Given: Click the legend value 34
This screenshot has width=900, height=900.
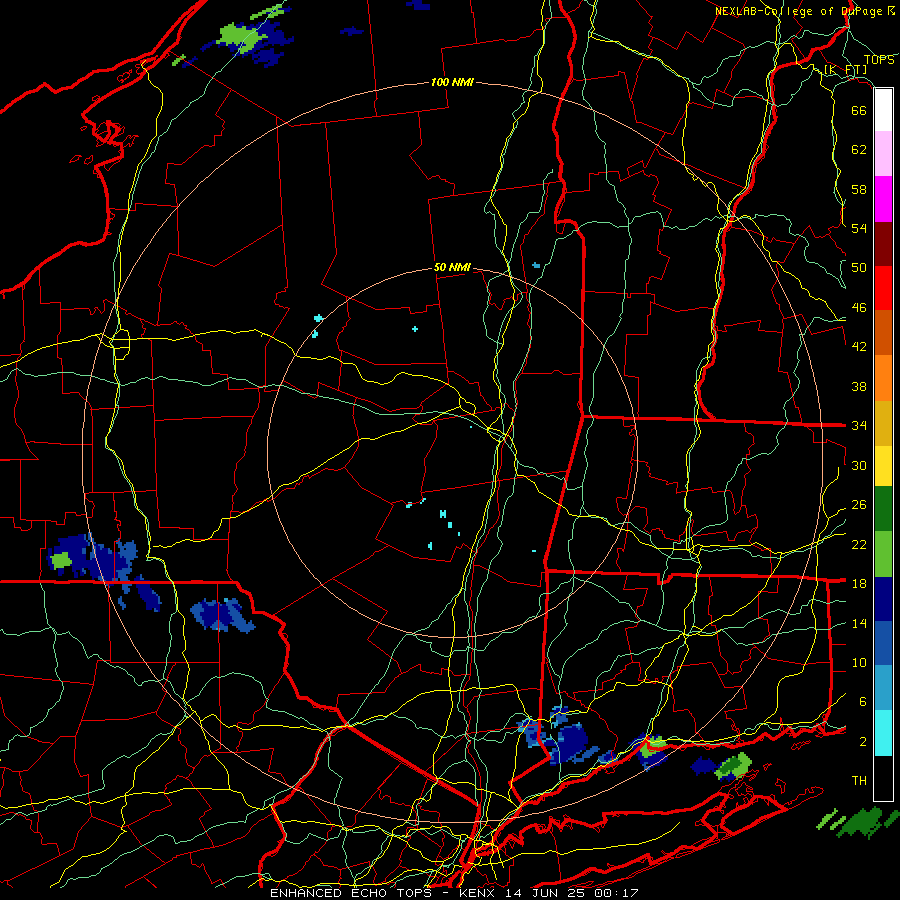Looking at the screenshot, I should click(859, 425).
